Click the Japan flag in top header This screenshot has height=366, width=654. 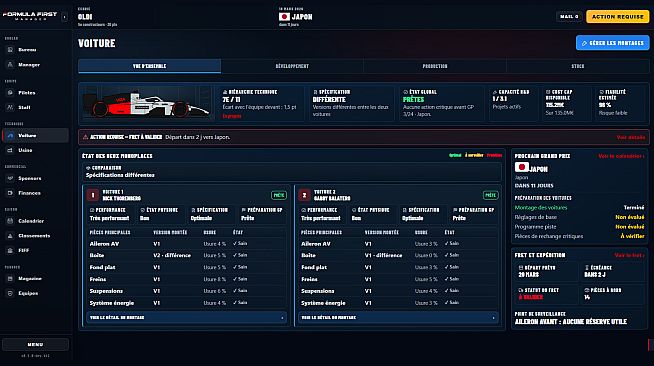point(284,17)
